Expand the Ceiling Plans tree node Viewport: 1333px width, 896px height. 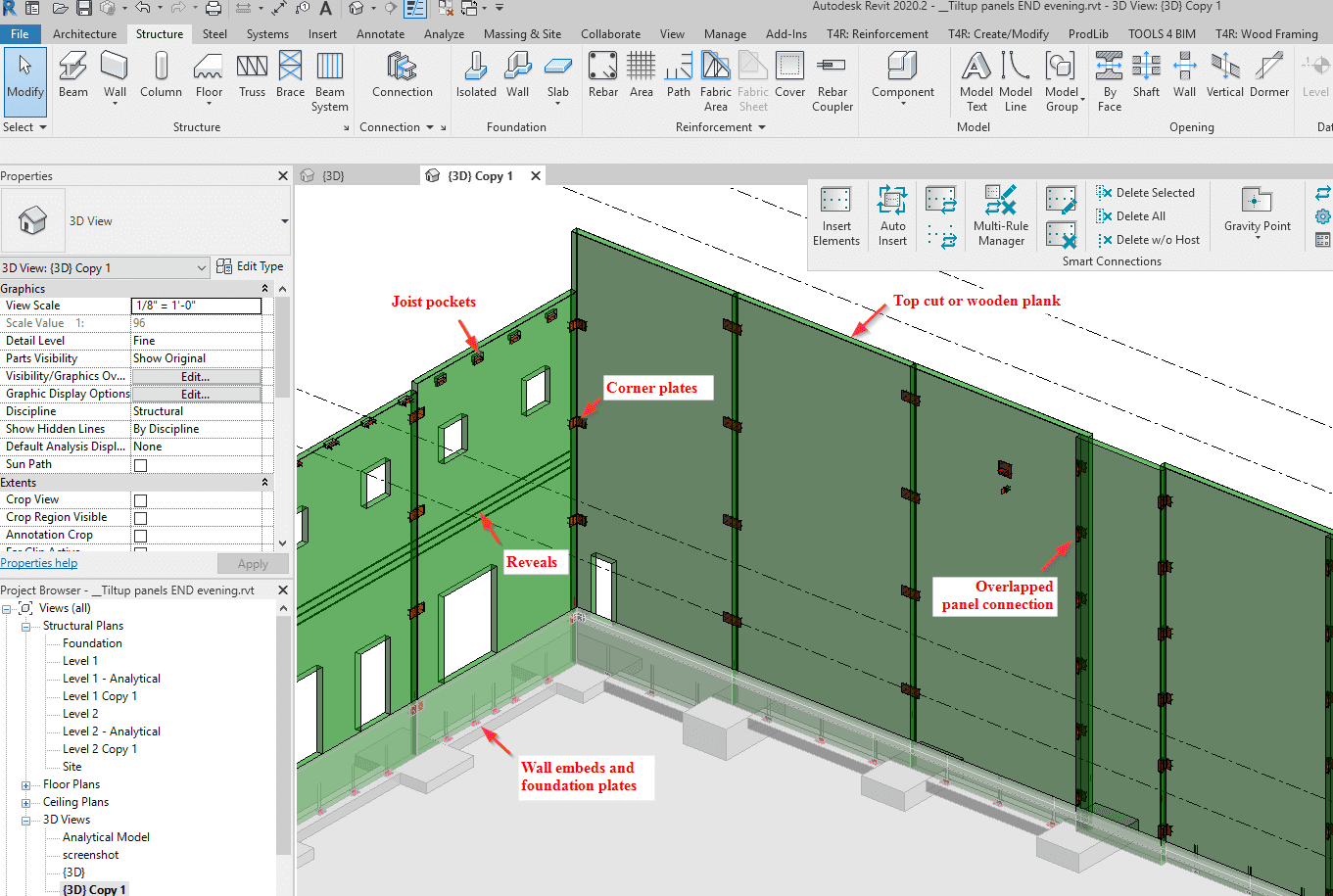coord(26,803)
